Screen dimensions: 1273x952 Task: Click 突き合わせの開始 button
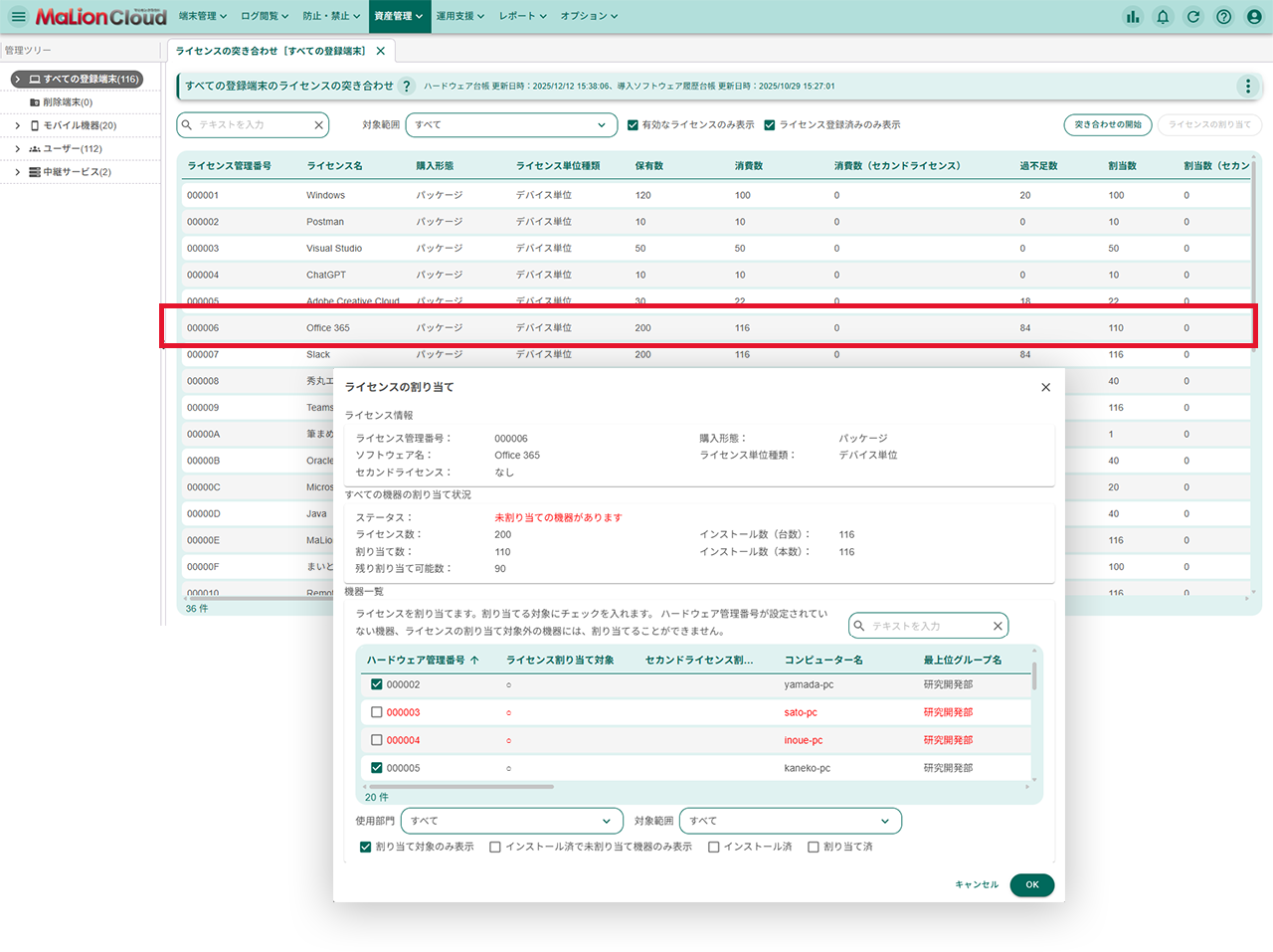click(x=1108, y=125)
